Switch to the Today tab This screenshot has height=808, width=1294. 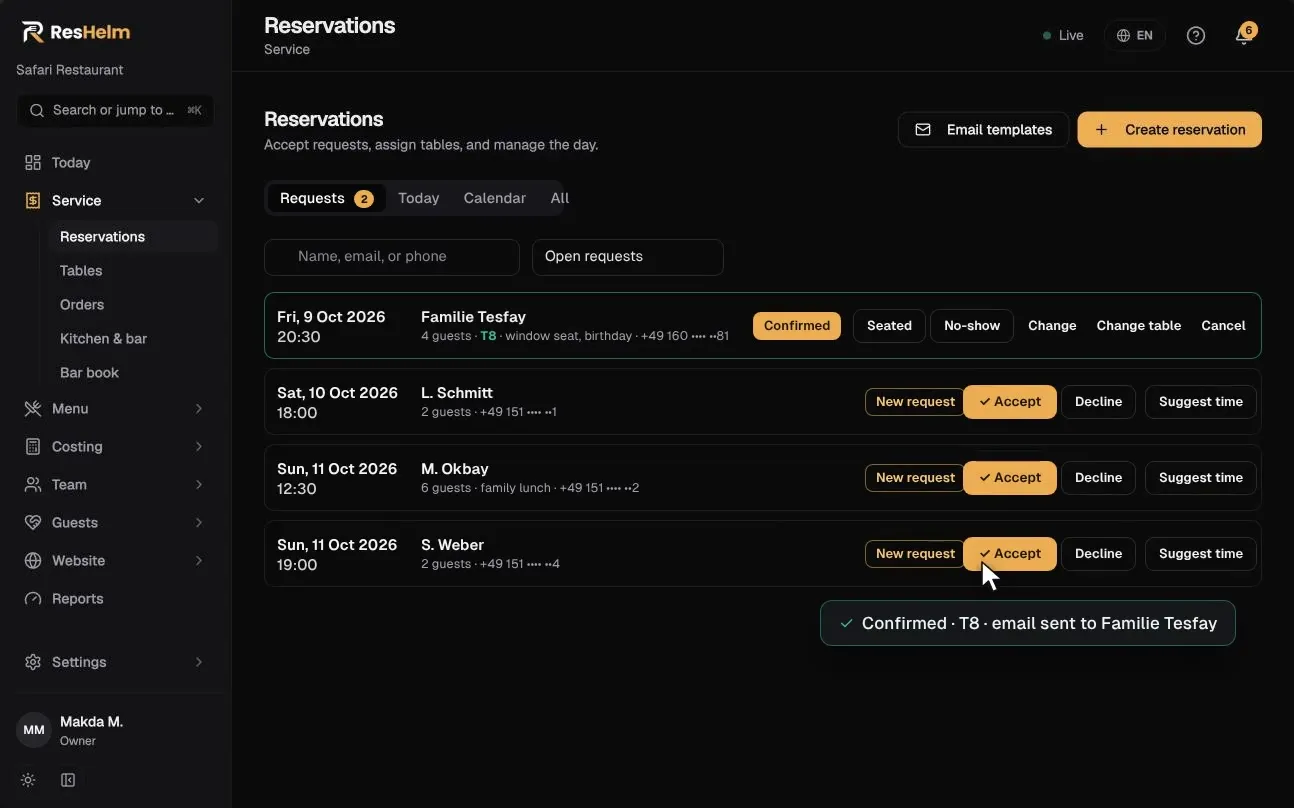tap(418, 198)
